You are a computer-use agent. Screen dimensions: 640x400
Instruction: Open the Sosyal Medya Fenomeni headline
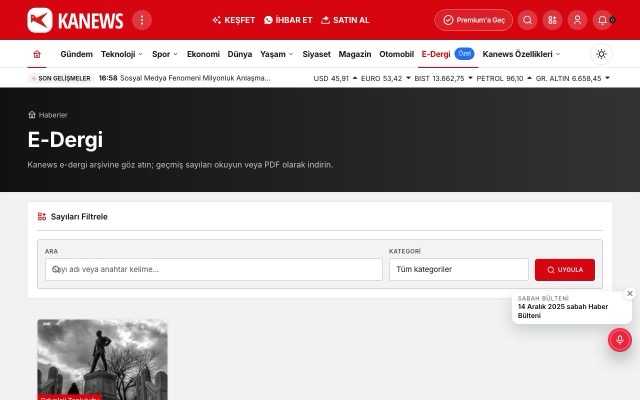pos(195,78)
